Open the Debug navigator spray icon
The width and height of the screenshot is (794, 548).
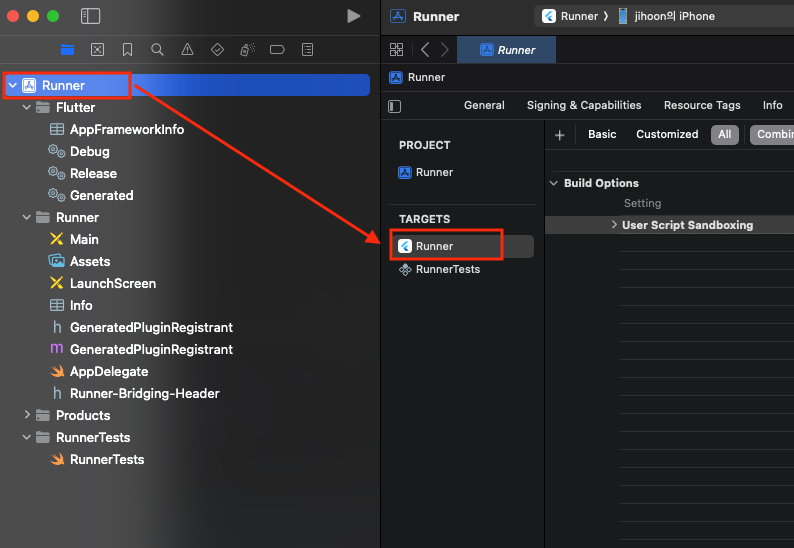pos(247,50)
